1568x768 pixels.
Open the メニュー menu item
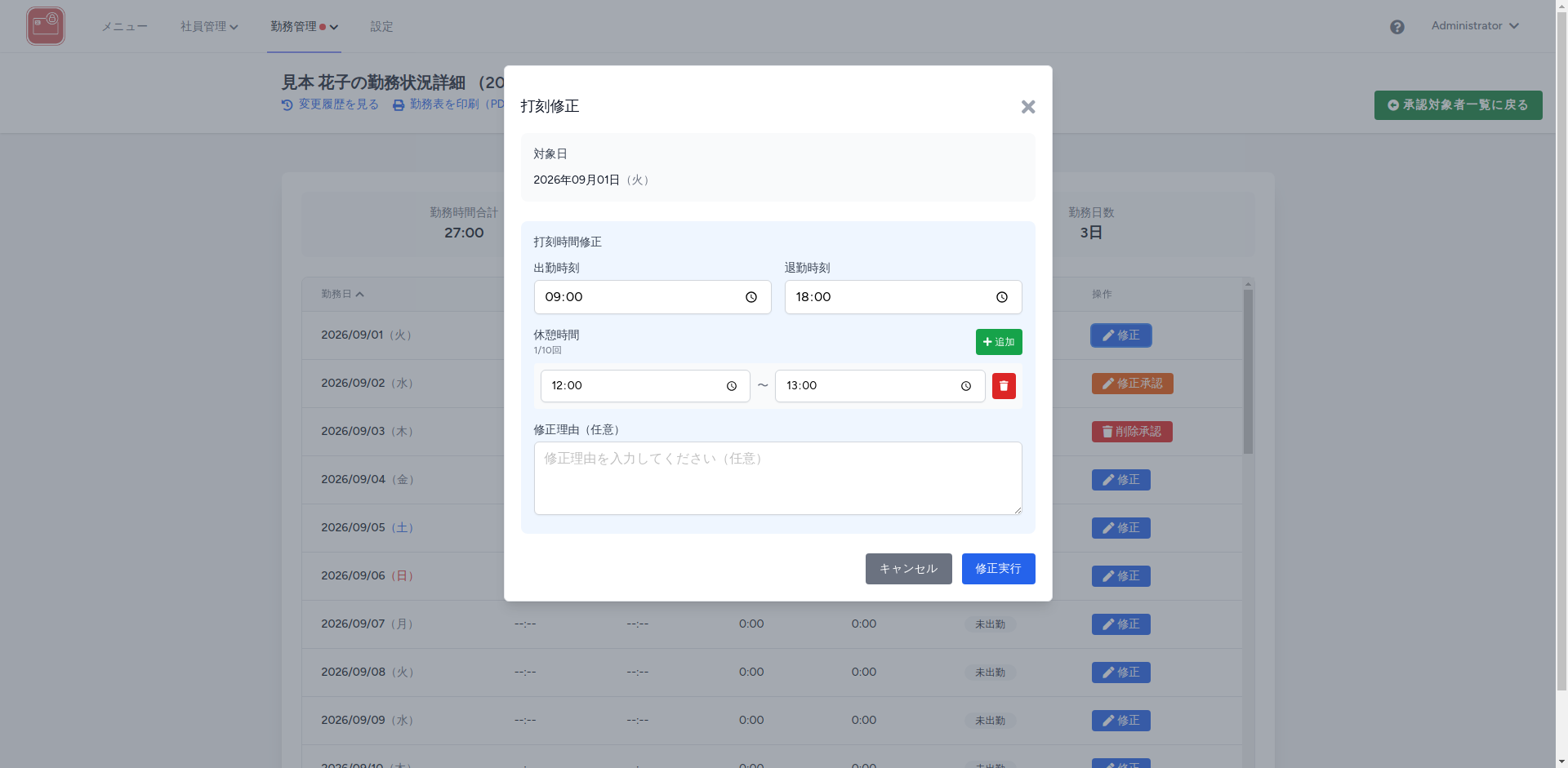(x=124, y=26)
